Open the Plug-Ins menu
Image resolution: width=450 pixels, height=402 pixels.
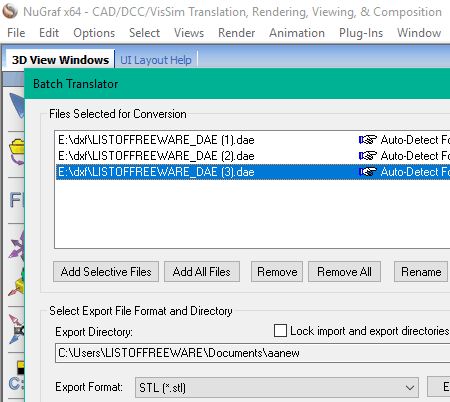point(361,33)
